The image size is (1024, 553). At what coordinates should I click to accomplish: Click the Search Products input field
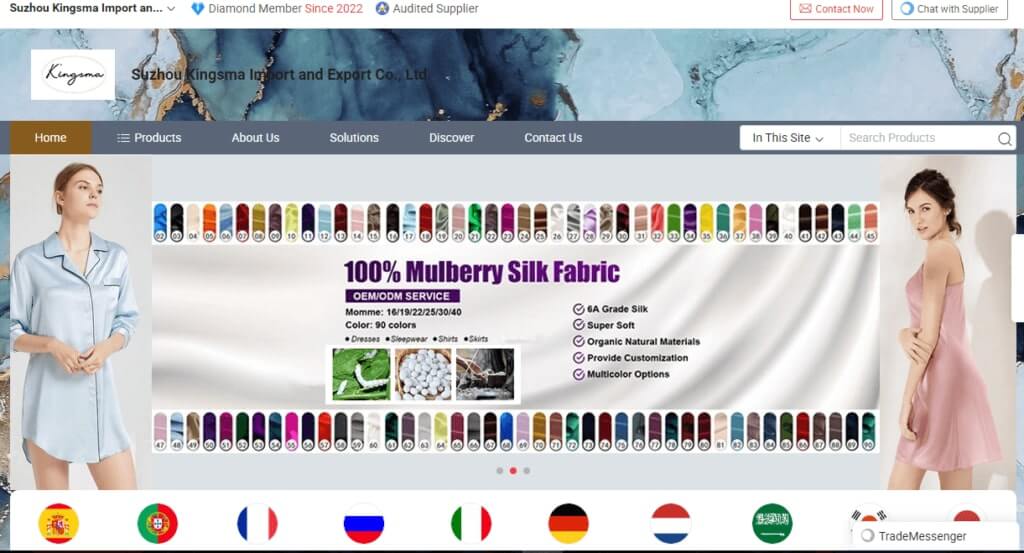pyautogui.click(x=918, y=138)
